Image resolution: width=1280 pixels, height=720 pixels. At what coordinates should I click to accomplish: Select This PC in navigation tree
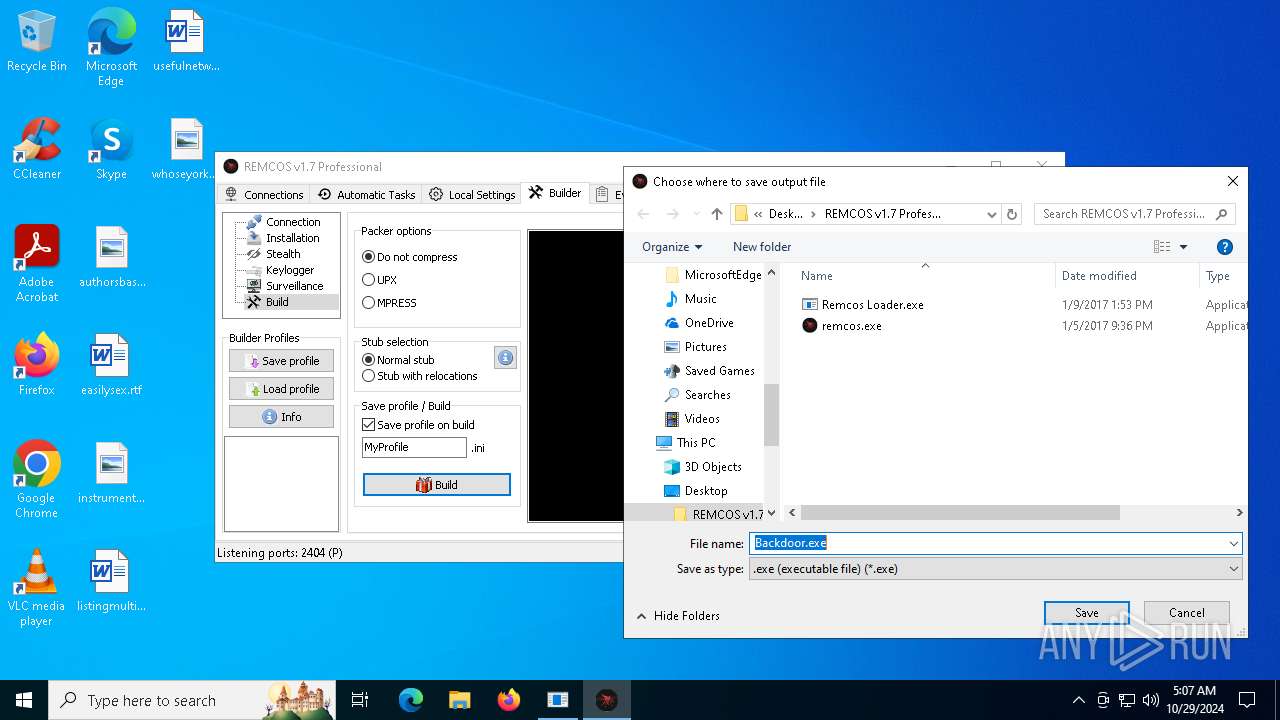click(x=686, y=443)
